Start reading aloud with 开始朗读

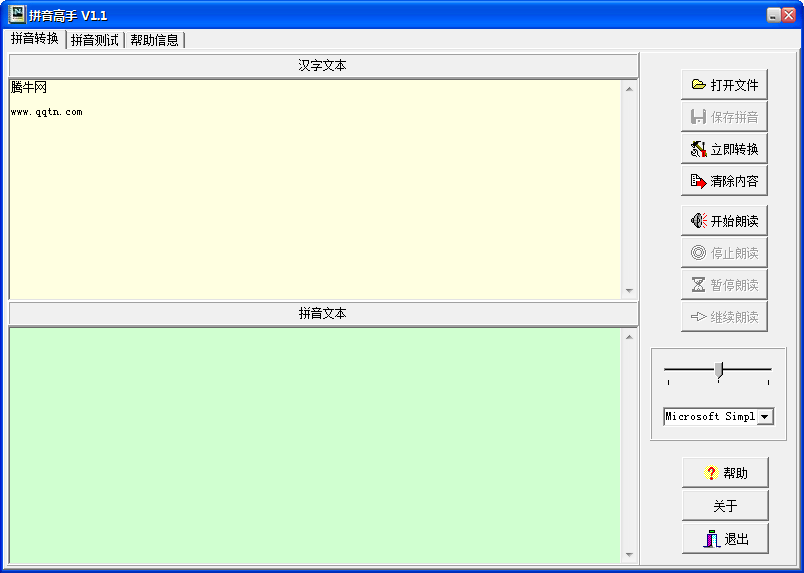[x=724, y=221]
